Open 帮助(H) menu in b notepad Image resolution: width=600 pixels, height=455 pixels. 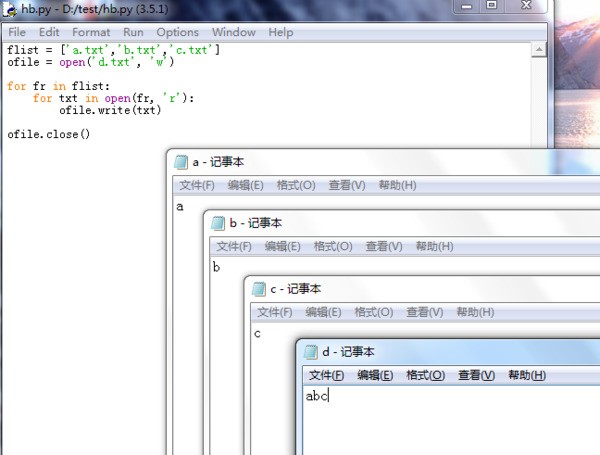pyautogui.click(x=435, y=246)
